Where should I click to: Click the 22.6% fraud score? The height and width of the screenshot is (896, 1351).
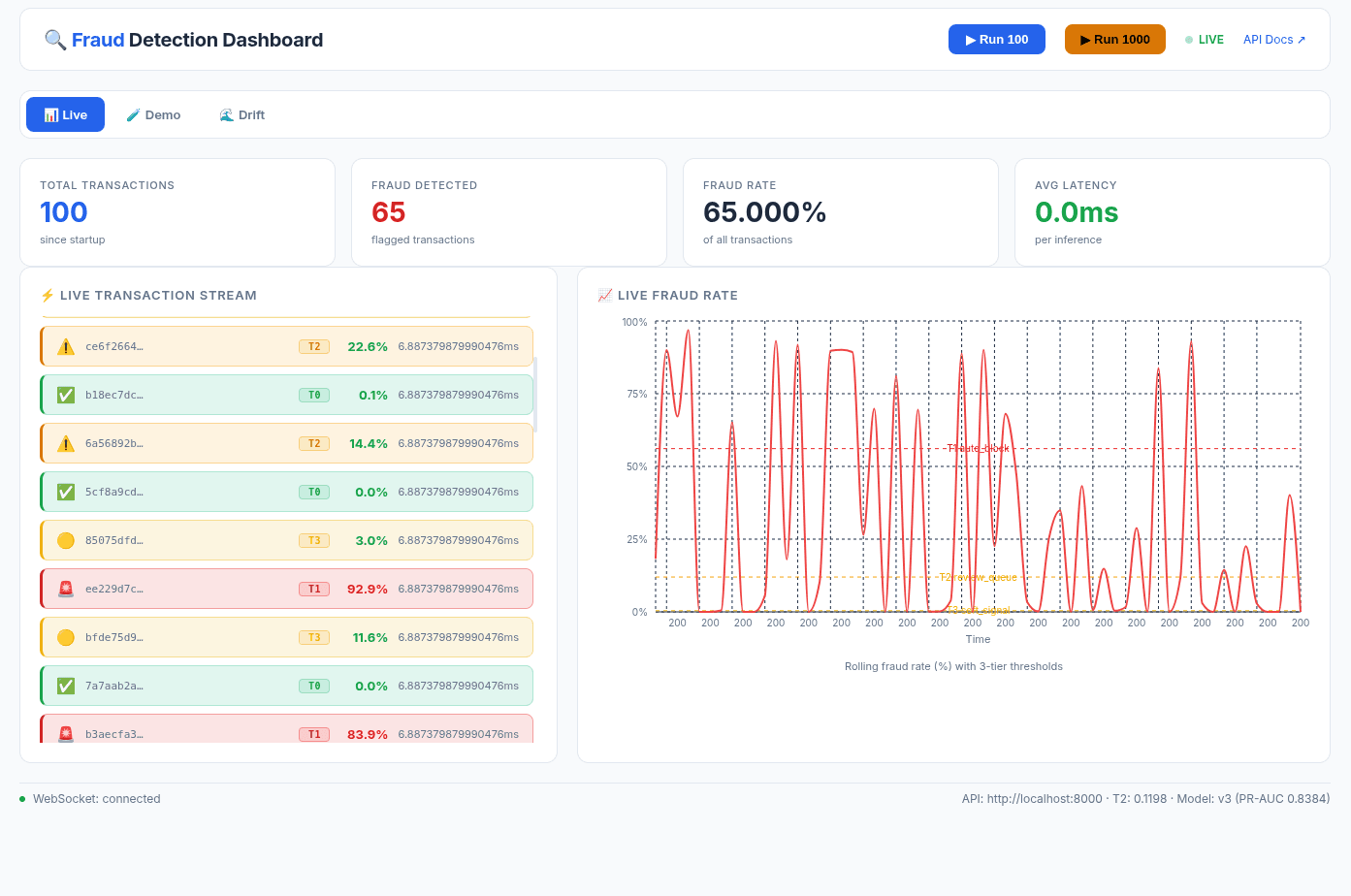[368, 346]
